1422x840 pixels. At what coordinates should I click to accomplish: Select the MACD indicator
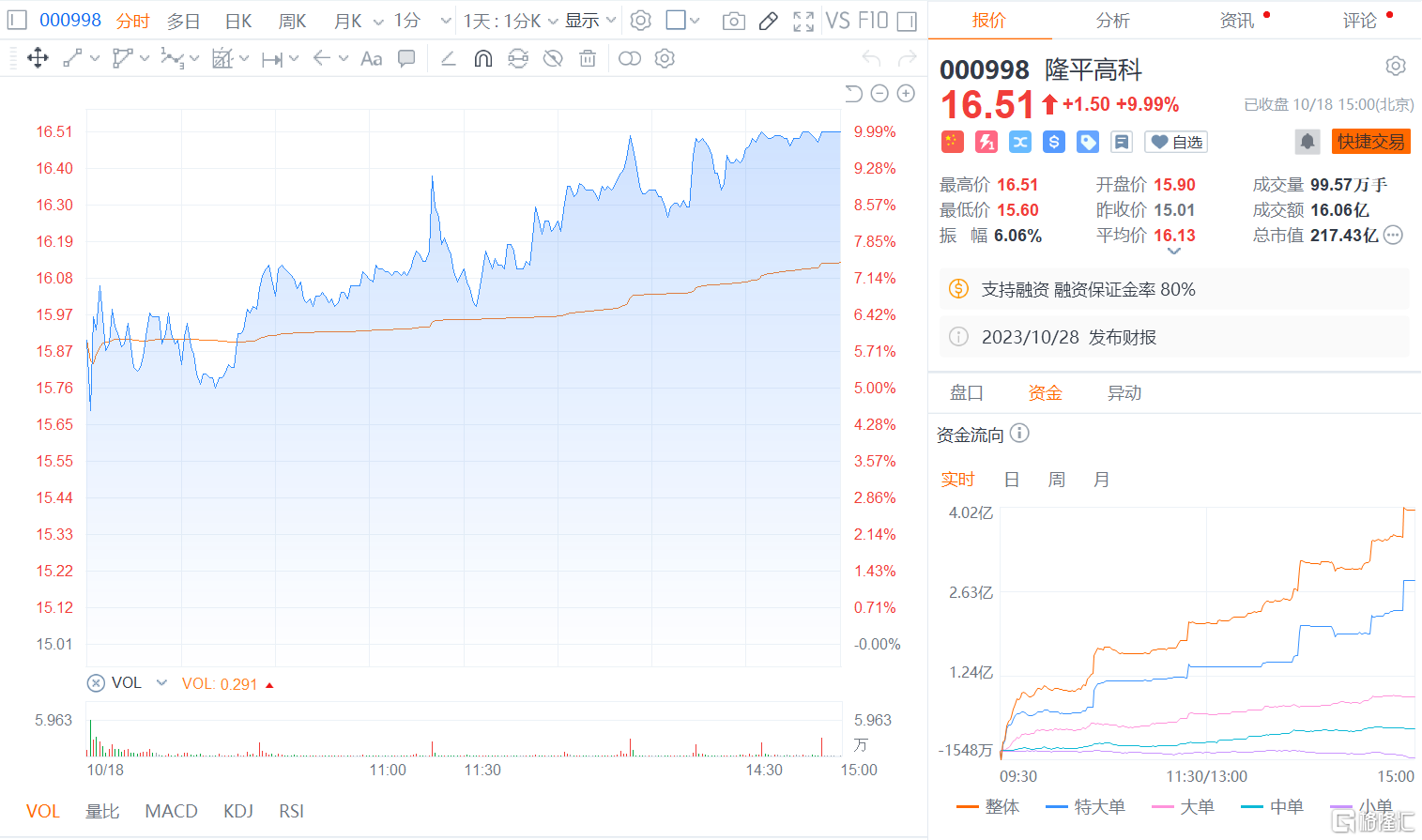(171, 811)
